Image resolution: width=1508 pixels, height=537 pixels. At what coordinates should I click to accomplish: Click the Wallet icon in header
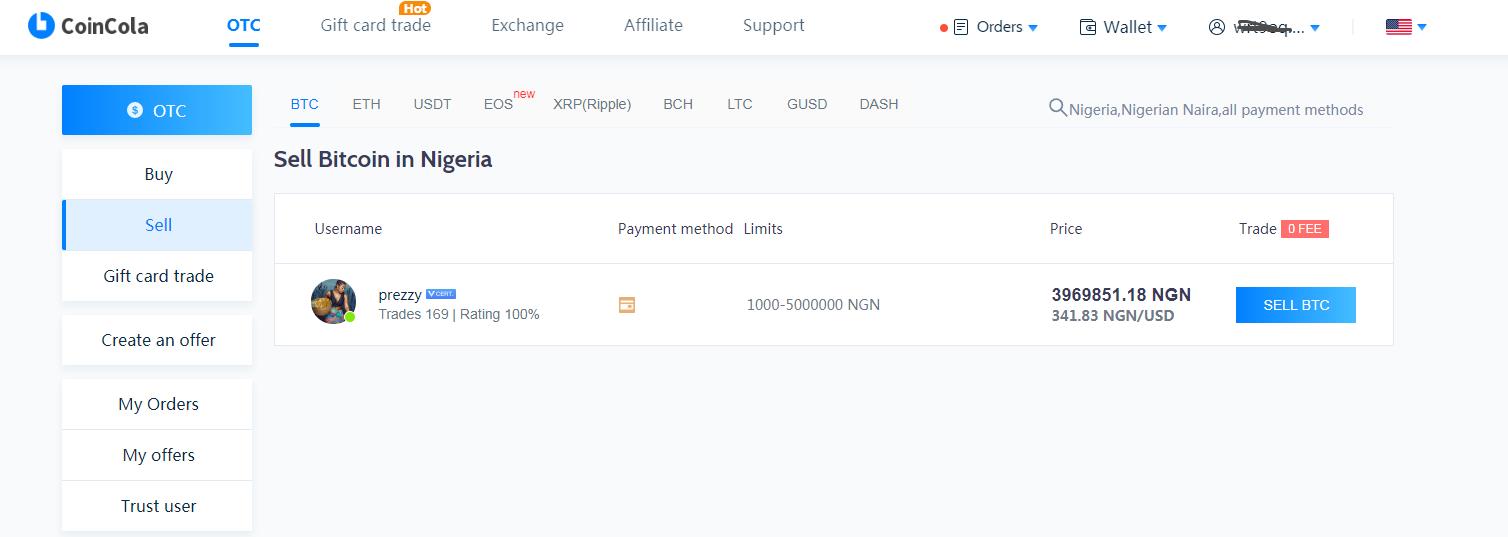click(x=1088, y=27)
